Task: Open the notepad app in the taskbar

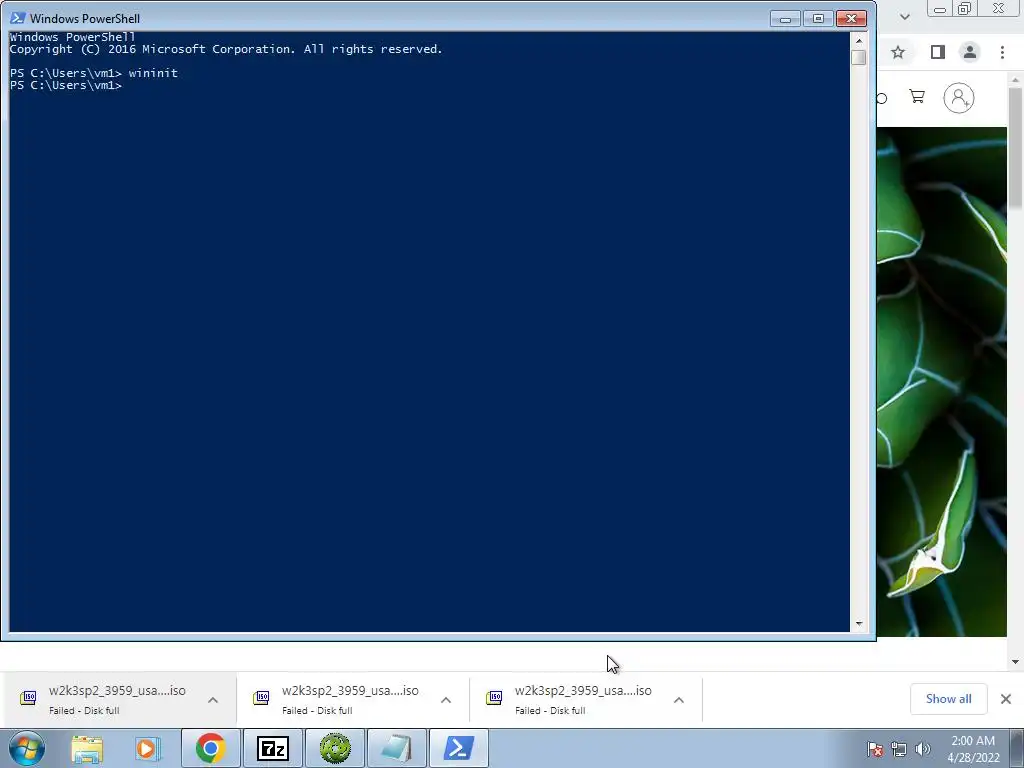Action: point(396,748)
